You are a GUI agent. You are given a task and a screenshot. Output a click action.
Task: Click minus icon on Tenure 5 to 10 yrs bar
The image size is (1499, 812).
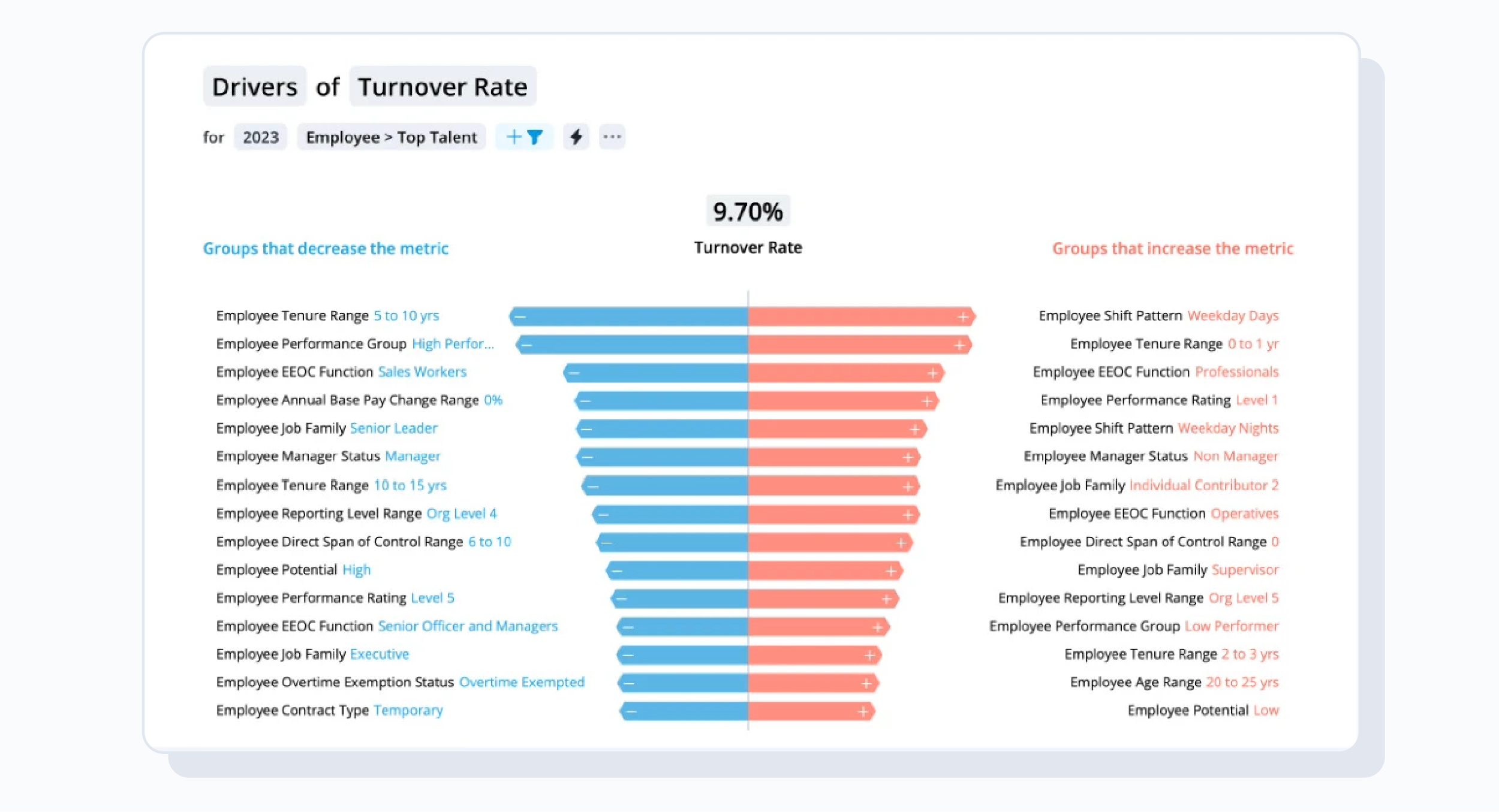coord(520,316)
